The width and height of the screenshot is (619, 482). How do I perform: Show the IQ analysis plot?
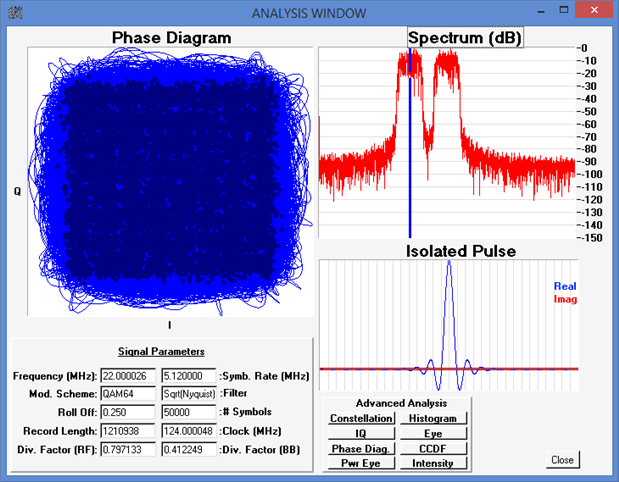coord(361,433)
